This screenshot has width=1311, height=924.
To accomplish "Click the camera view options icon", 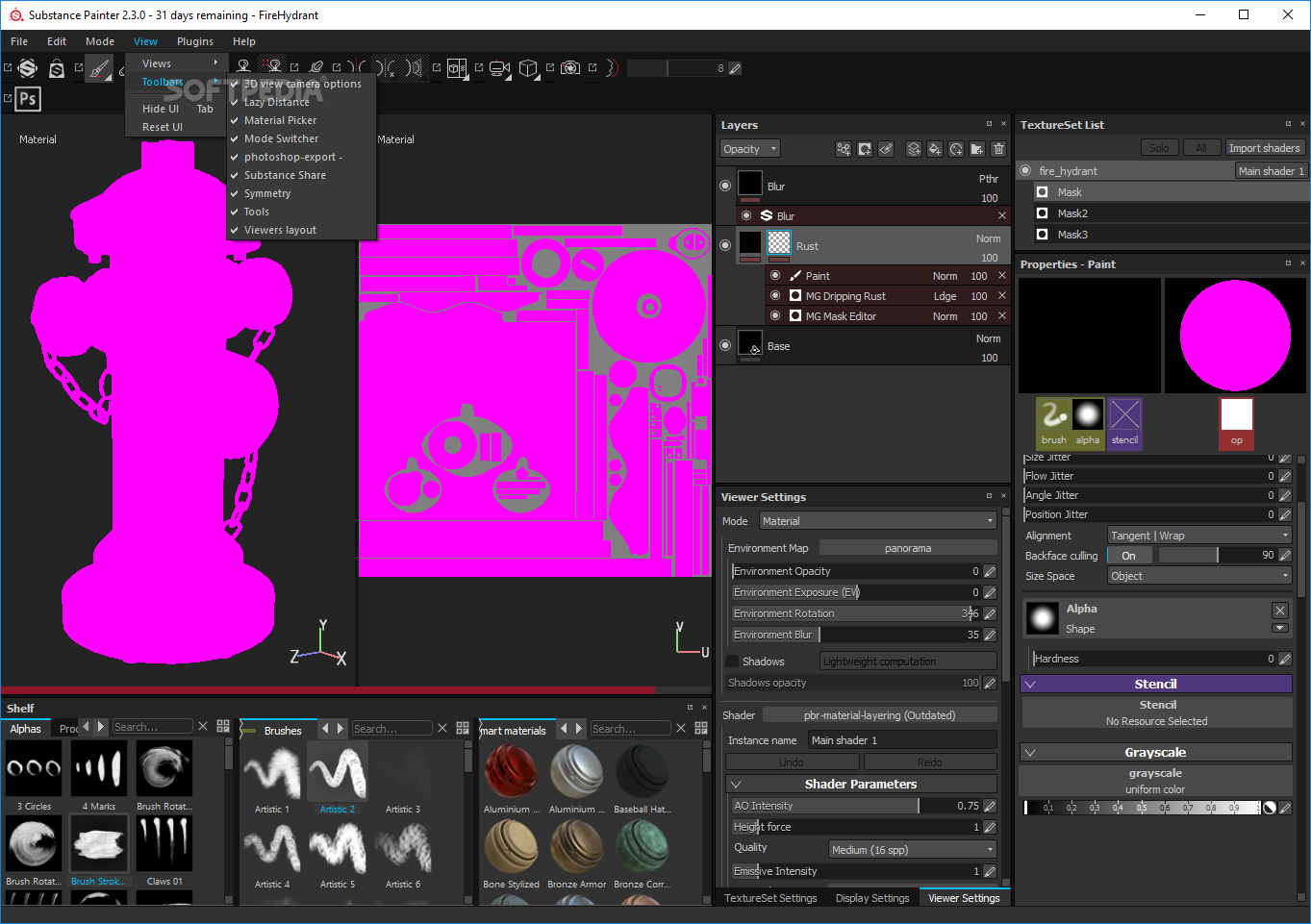I will [x=499, y=68].
